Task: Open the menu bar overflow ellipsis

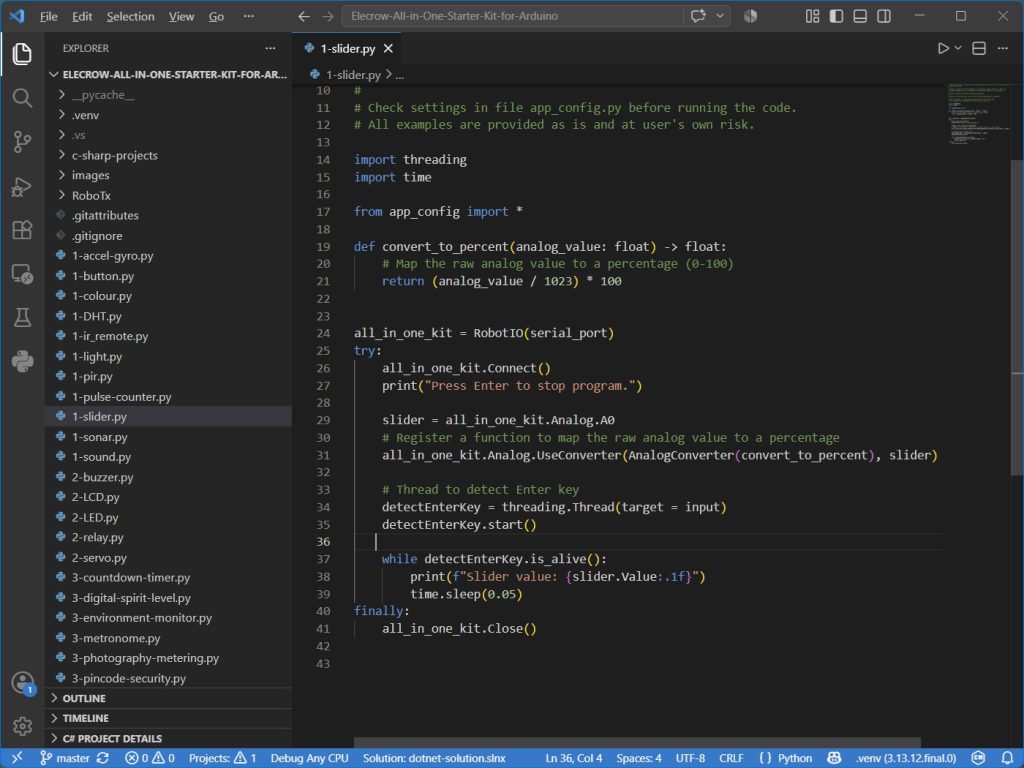Action: pos(249,16)
